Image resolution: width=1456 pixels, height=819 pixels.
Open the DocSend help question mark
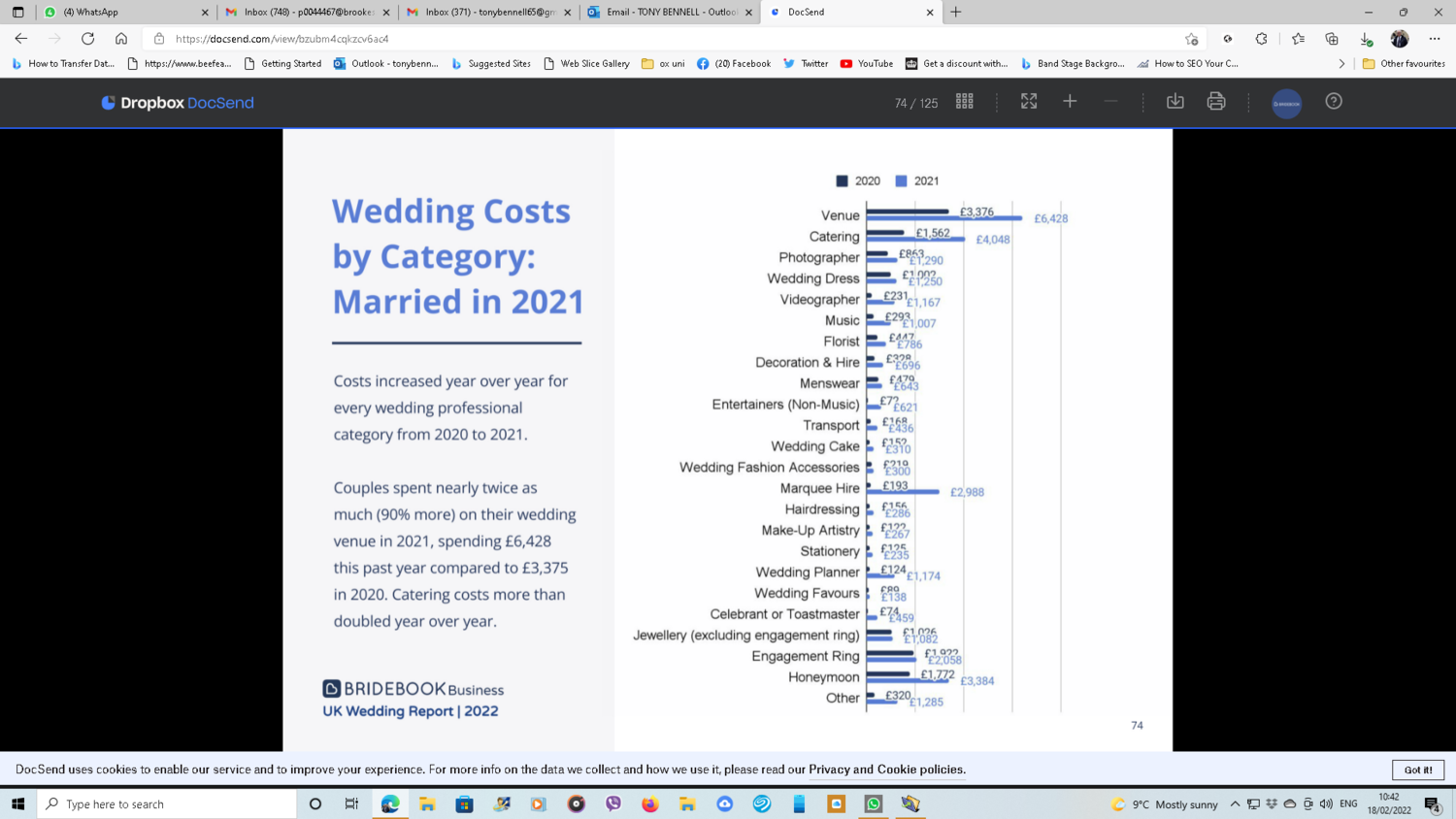point(1334,102)
